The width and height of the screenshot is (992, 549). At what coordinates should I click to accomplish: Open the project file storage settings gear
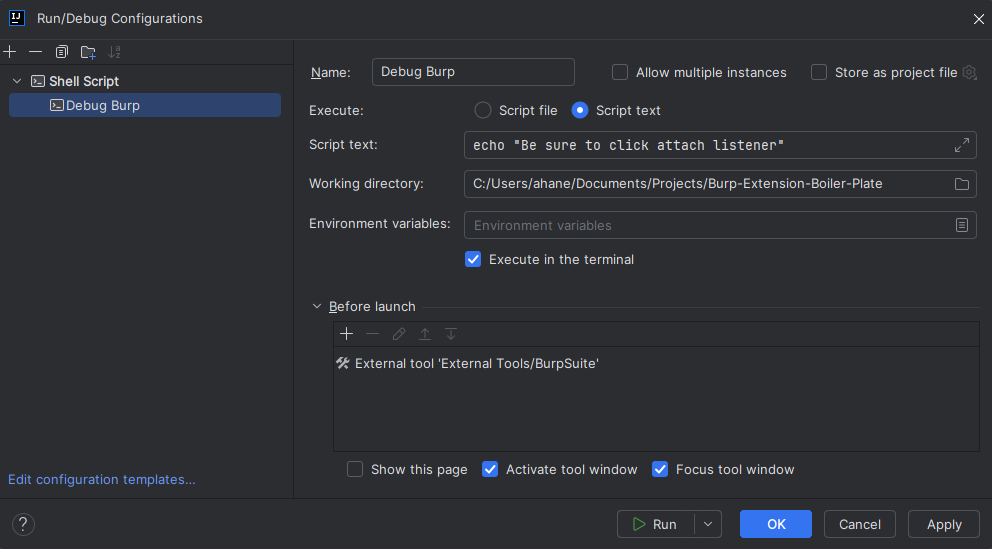pyautogui.click(x=969, y=72)
